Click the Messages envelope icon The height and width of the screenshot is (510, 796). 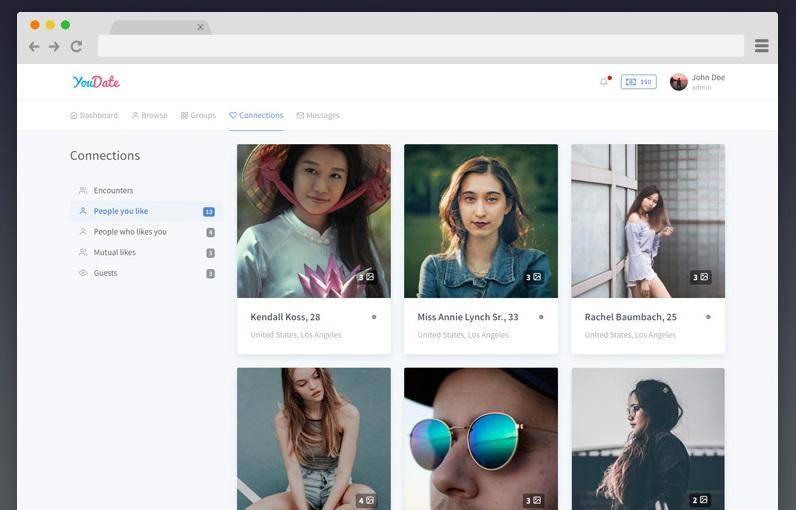301,116
